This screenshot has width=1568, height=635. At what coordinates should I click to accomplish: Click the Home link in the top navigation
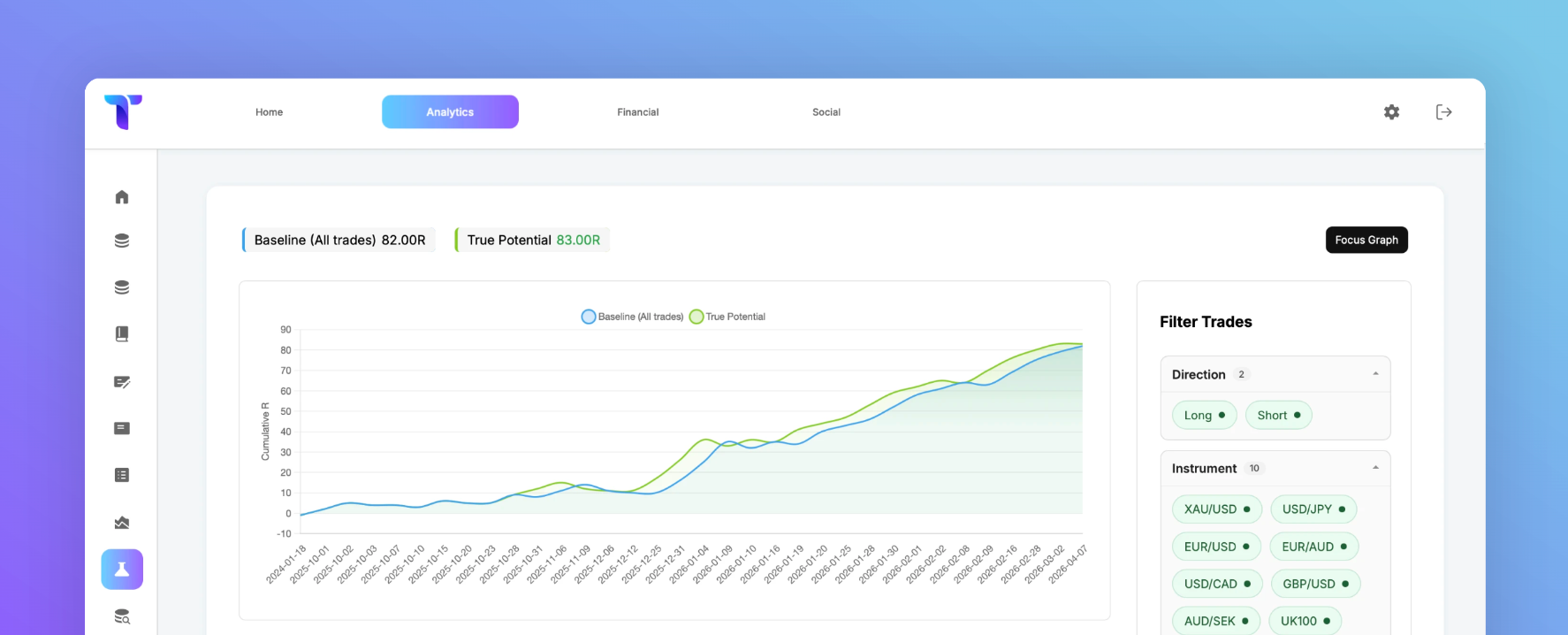(270, 112)
